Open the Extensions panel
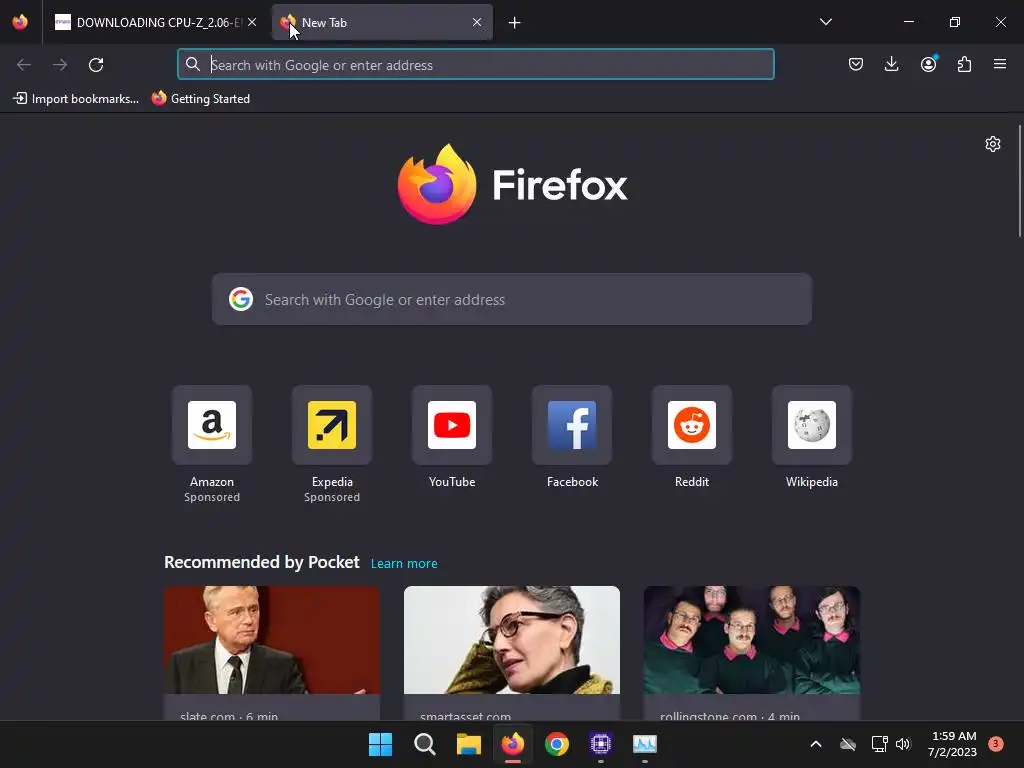The image size is (1024, 768). pyautogui.click(x=964, y=64)
